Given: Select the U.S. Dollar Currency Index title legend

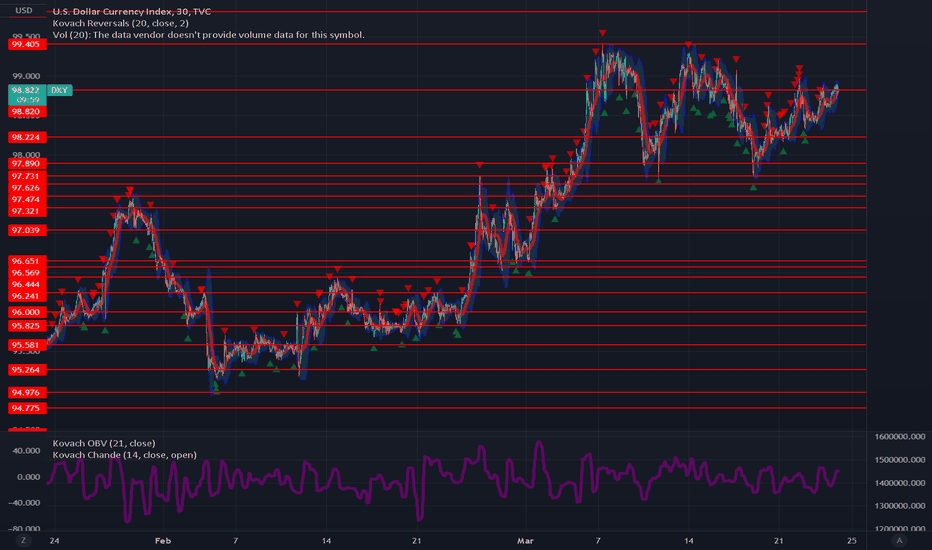Looking at the screenshot, I should (131, 11).
